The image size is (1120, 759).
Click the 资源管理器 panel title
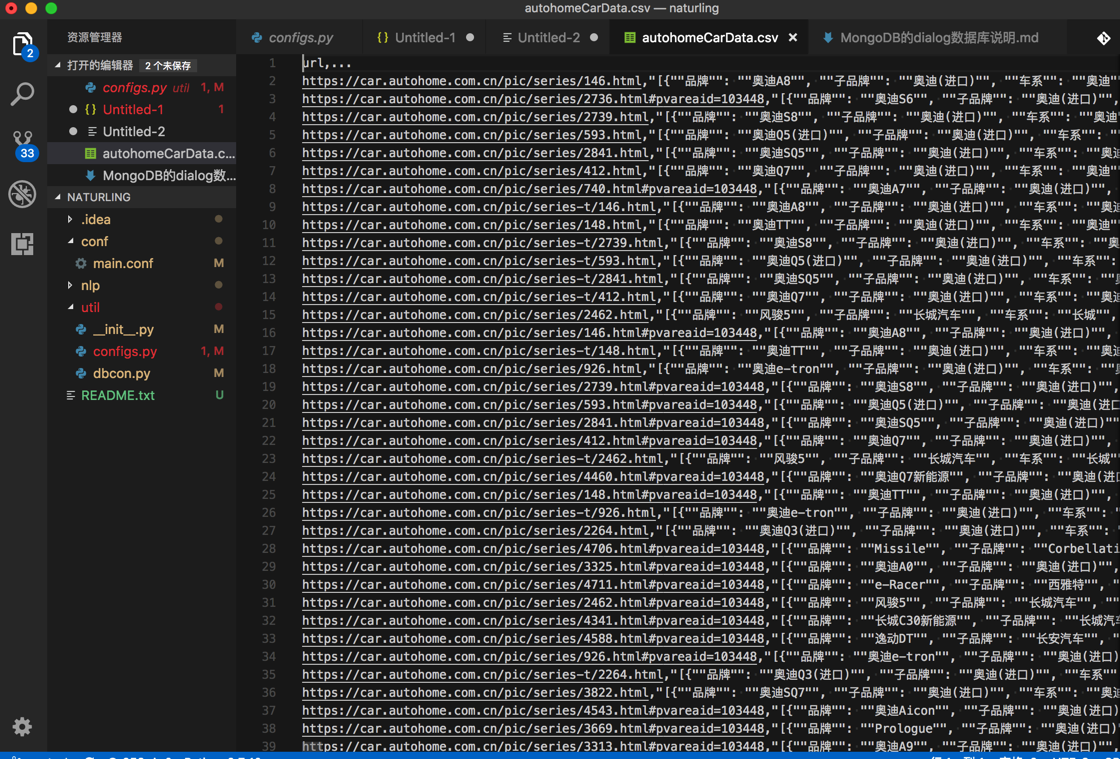click(x=94, y=37)
